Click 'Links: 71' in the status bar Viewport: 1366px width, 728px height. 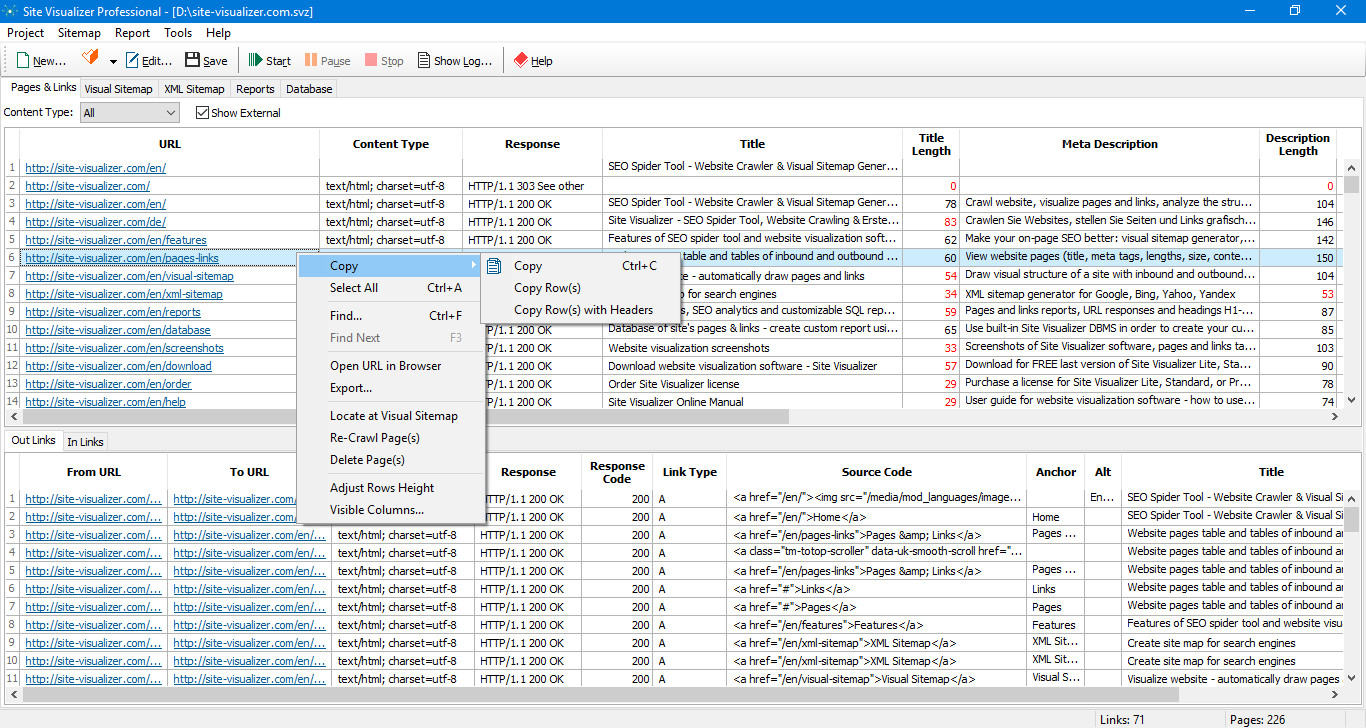1122,719
